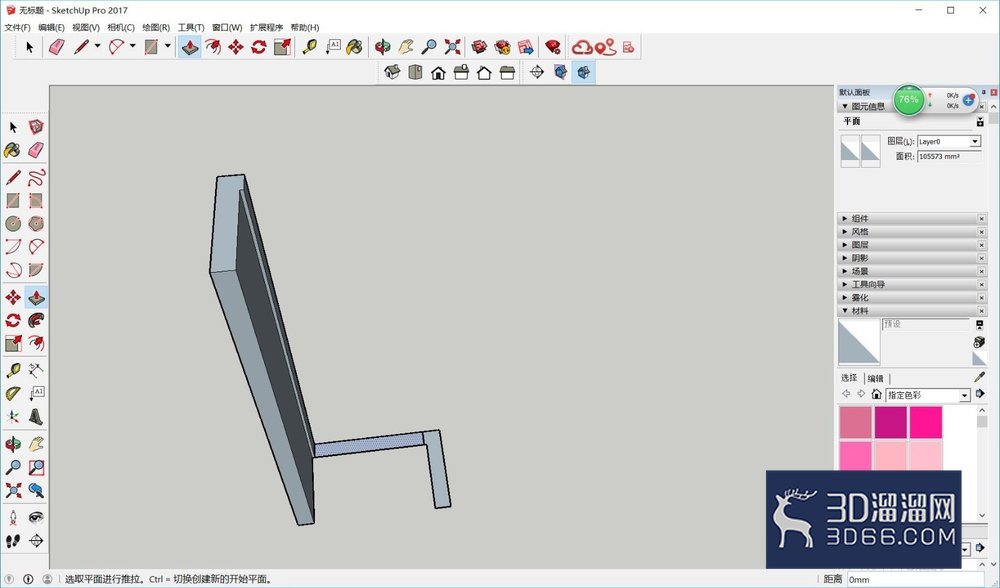Expand the 组件 panel

pos(912,218)
